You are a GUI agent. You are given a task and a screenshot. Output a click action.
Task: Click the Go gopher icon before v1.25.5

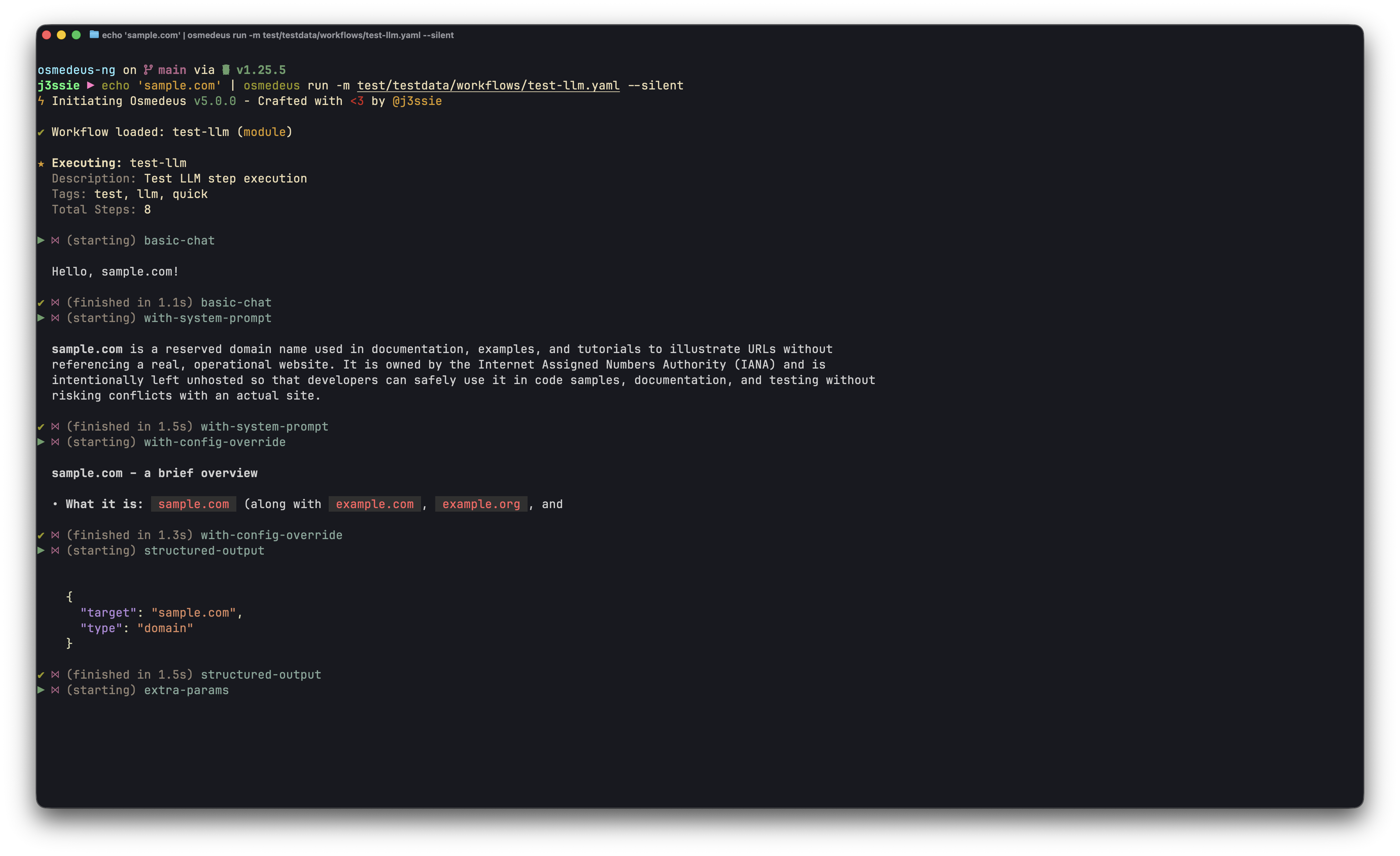[226, 69]
